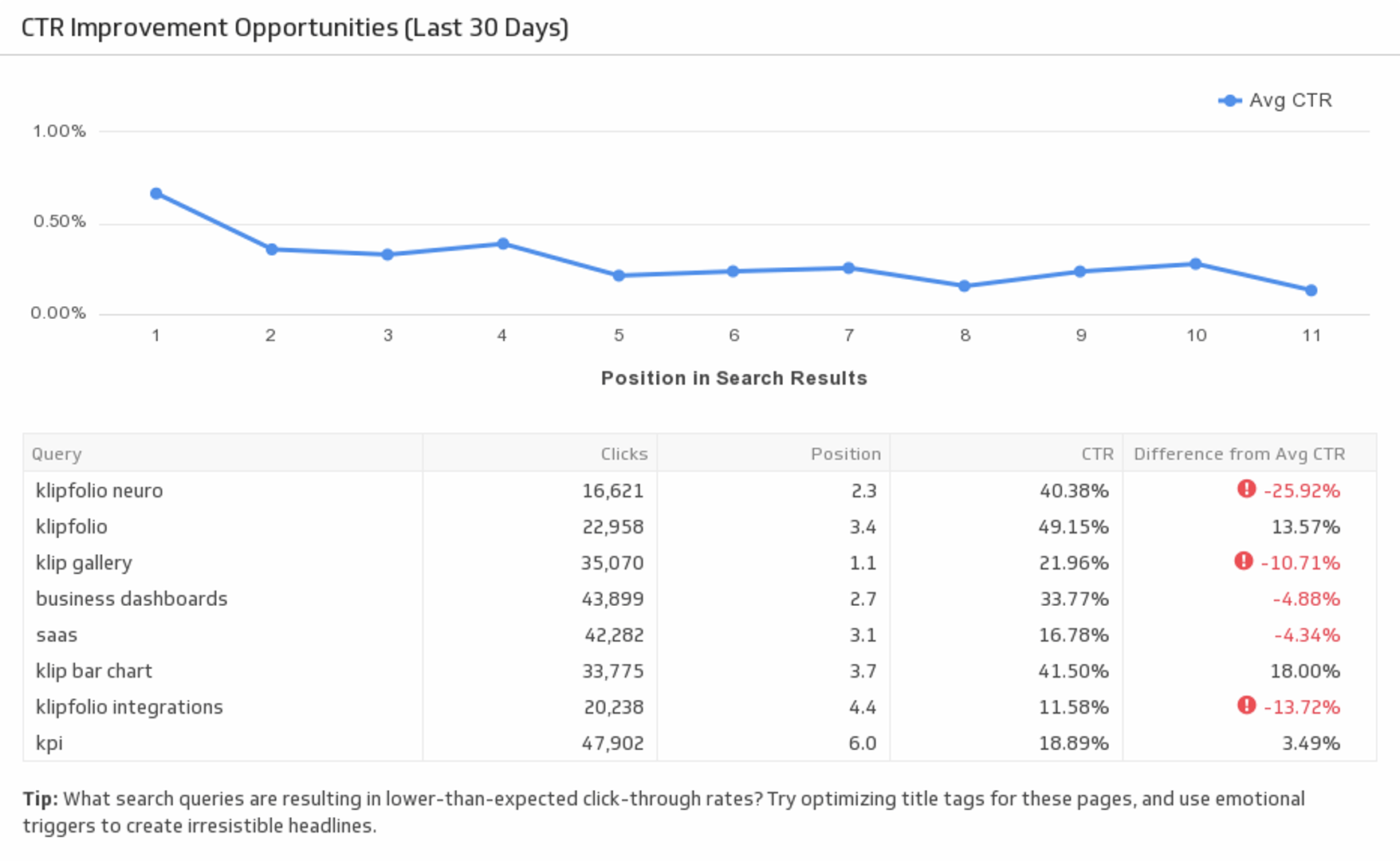Click the Difference from Avg CTR header
This screenshot has height=861, width=1400.
click(x=1239, y=454)
